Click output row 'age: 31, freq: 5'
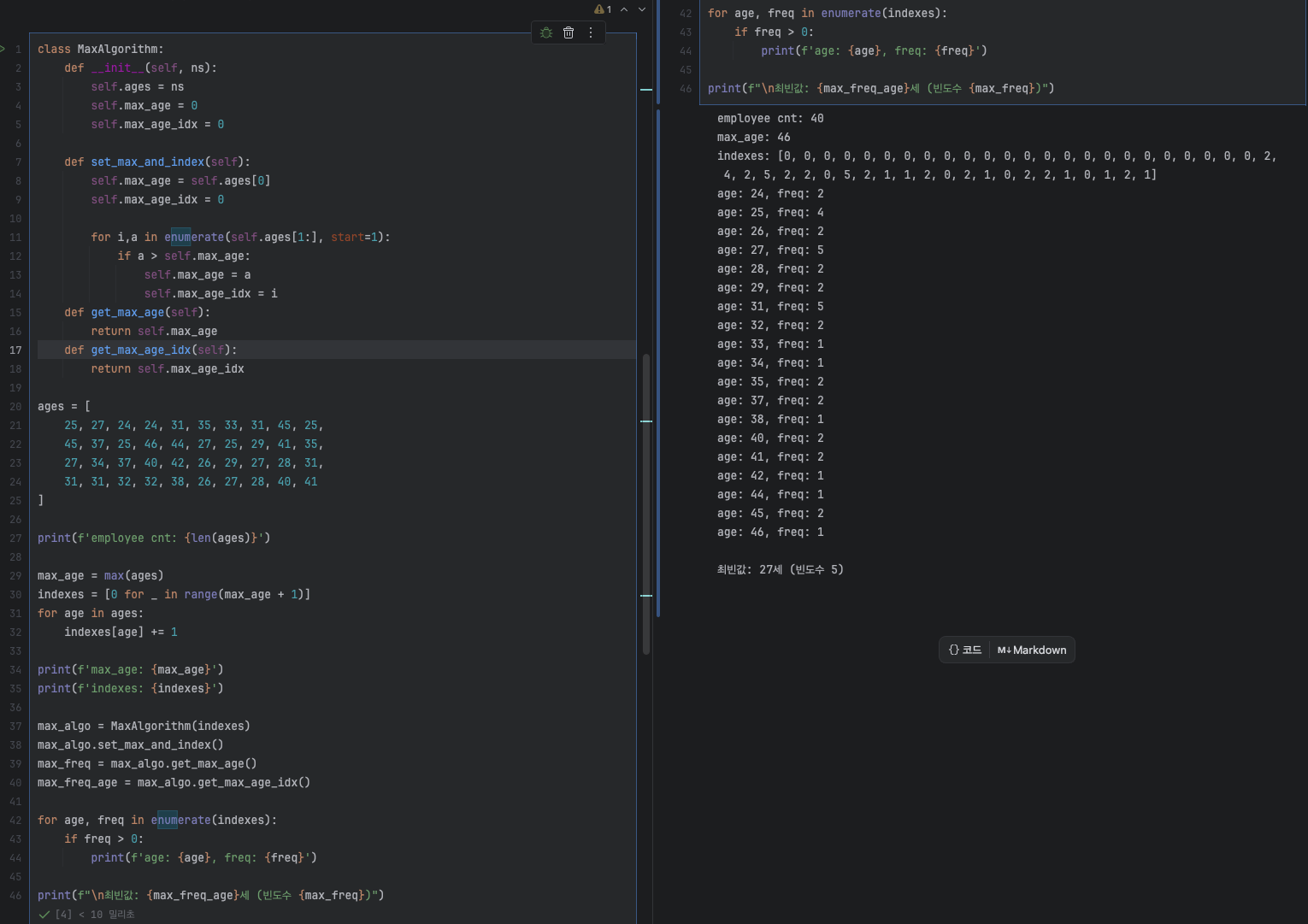1308x924 pixels. coord(770,306)
